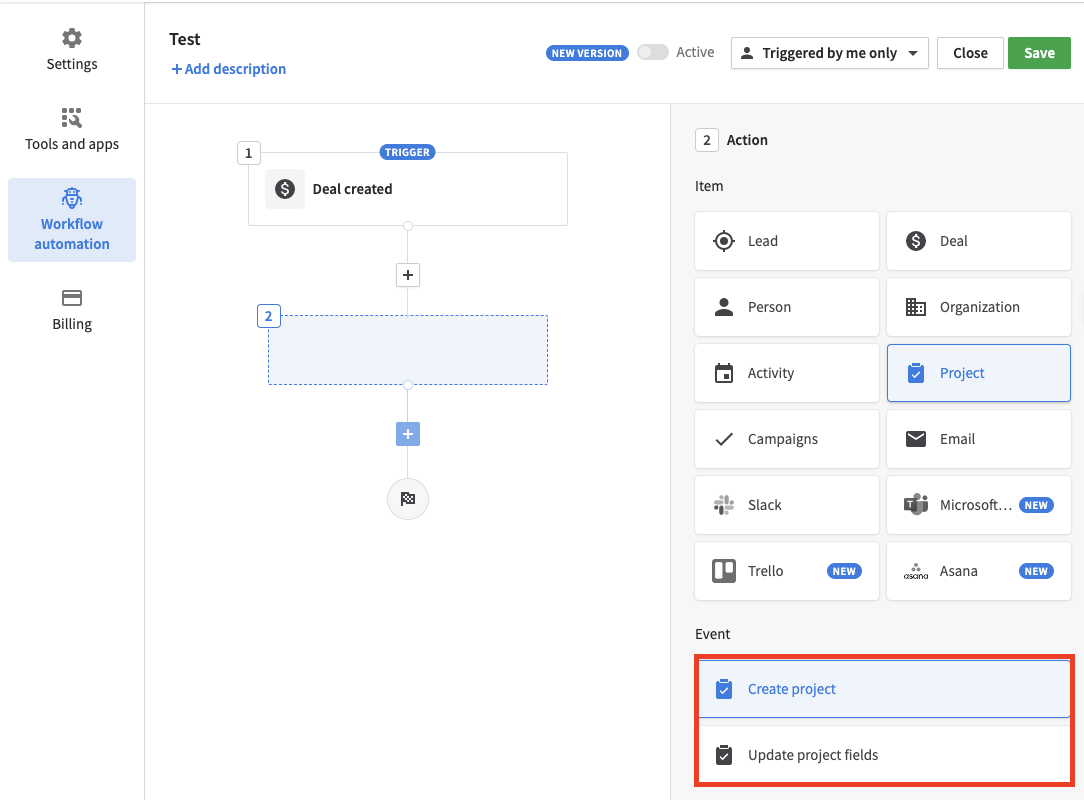This screenshot has width=1084, height=800.
Task: Click Add description under the workflow title
Action: coord(228,69)
